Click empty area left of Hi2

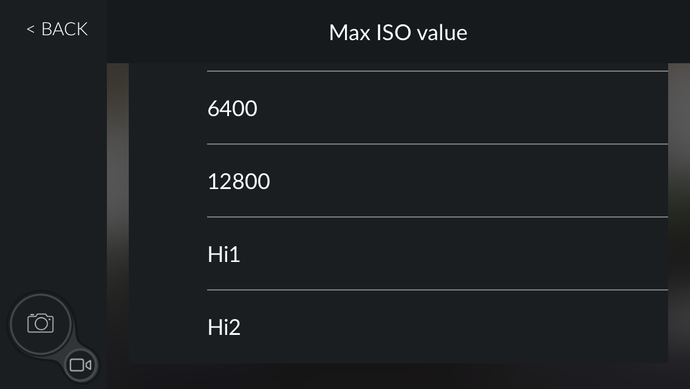click(168, 327)
